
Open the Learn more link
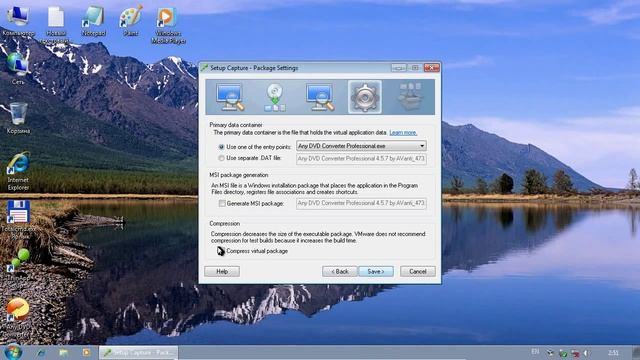[403, 133]
